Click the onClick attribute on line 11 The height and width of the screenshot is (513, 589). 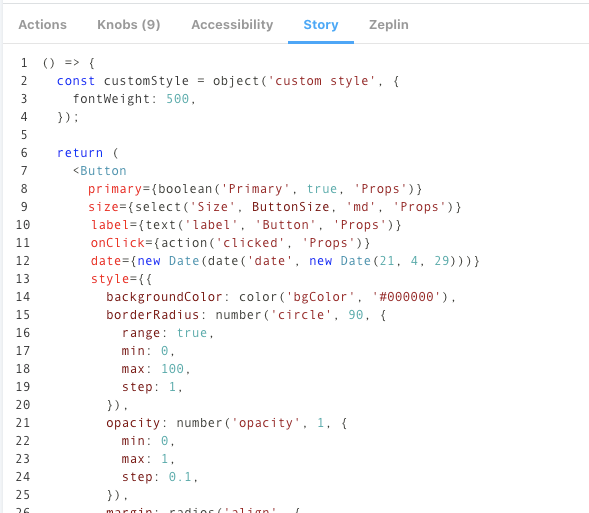118,243
